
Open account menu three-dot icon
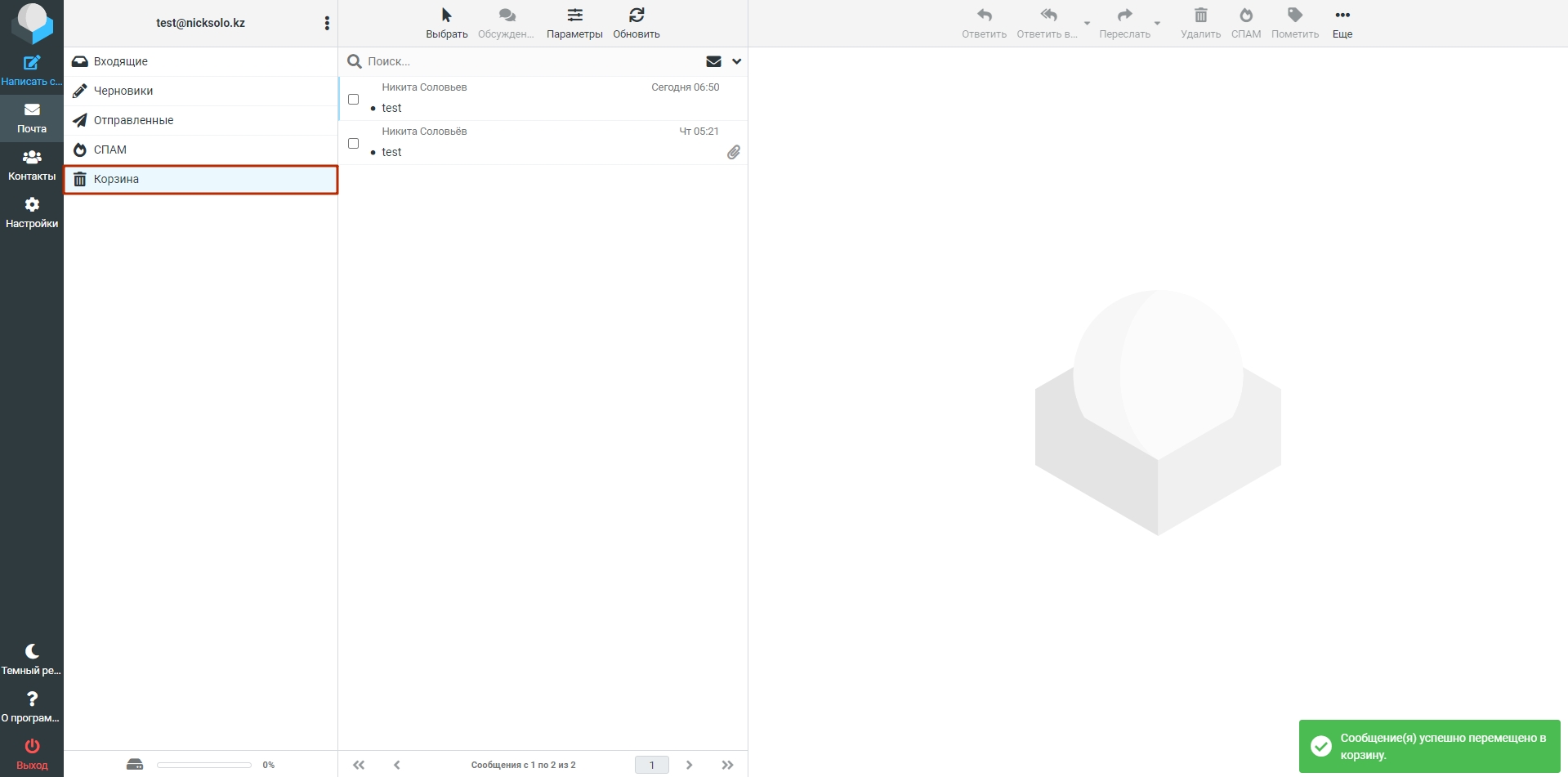pos(327,23)
